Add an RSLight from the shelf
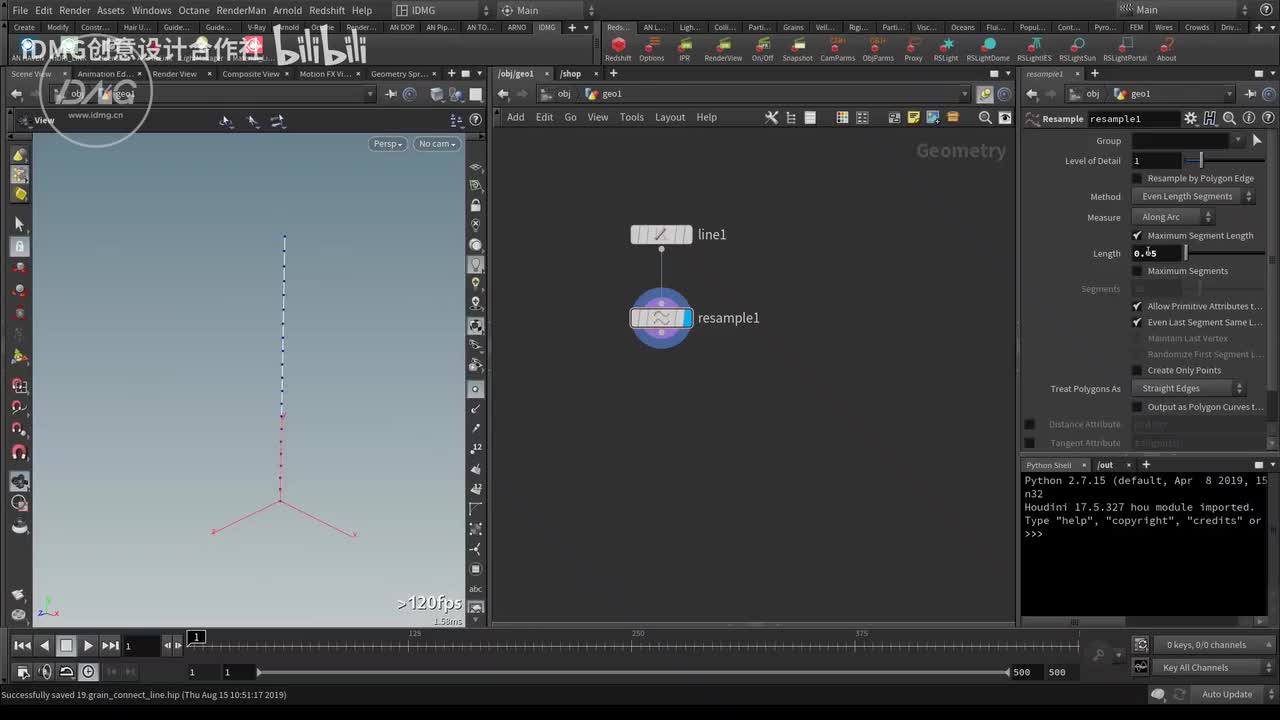The height and width of the screenshot is (720, 1280). tap(946, 50)
